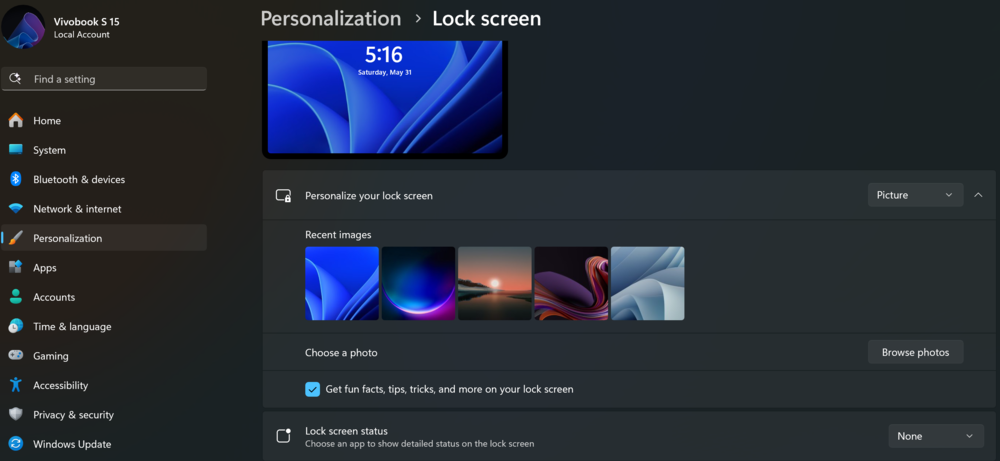1000x461 pixels.
Task: Click the search magnifier icon
Action: (15, 79)
